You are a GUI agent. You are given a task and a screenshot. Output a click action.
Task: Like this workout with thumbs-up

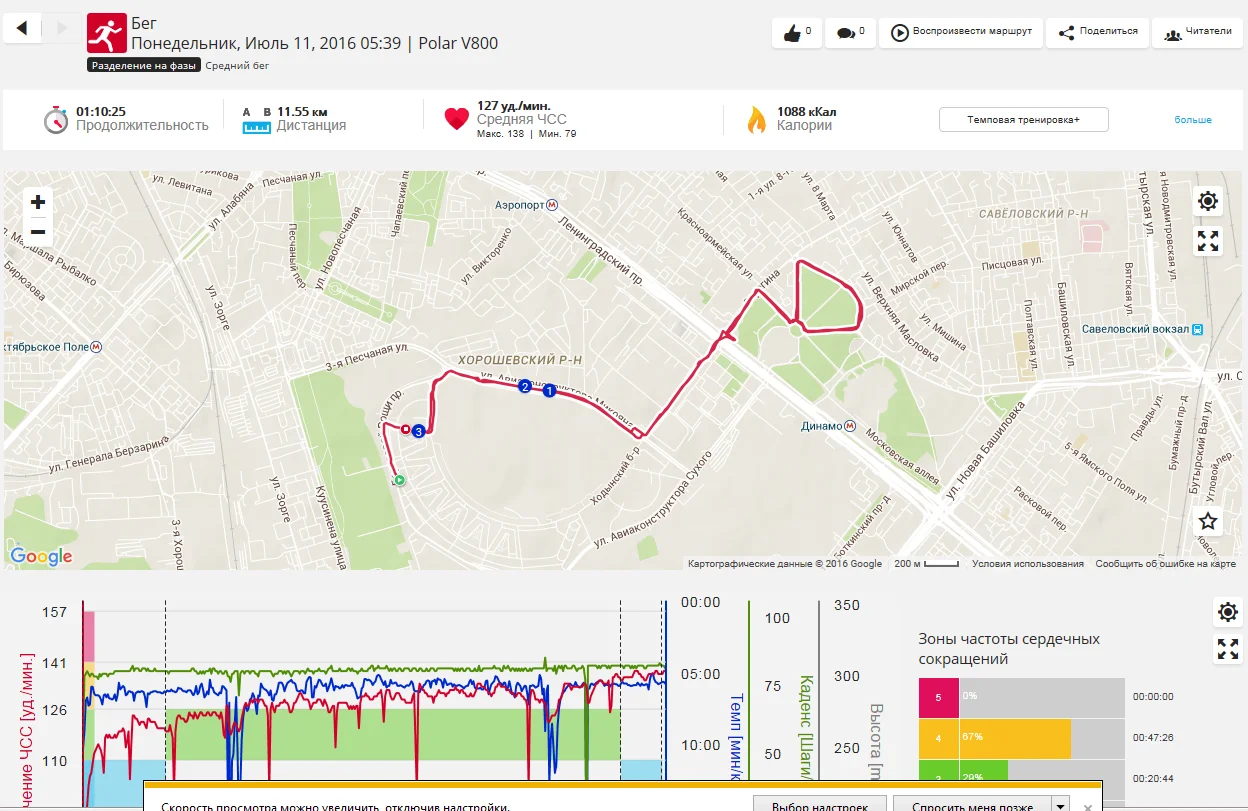pyautogui.click(x=796, y=33)
